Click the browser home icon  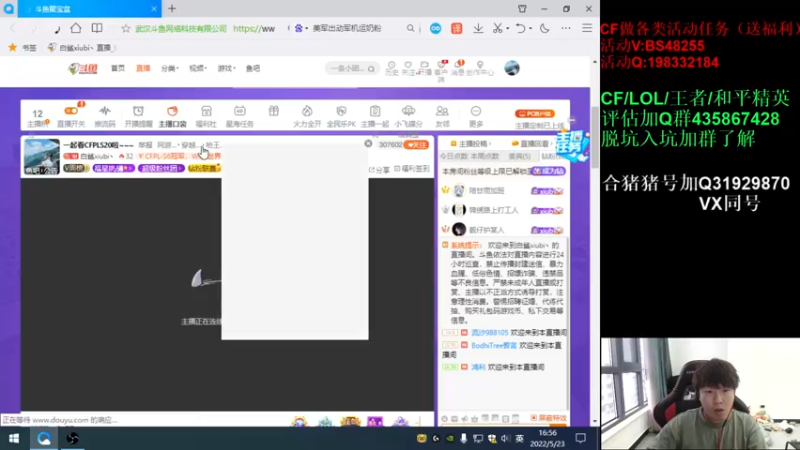[x=76, y=29]
